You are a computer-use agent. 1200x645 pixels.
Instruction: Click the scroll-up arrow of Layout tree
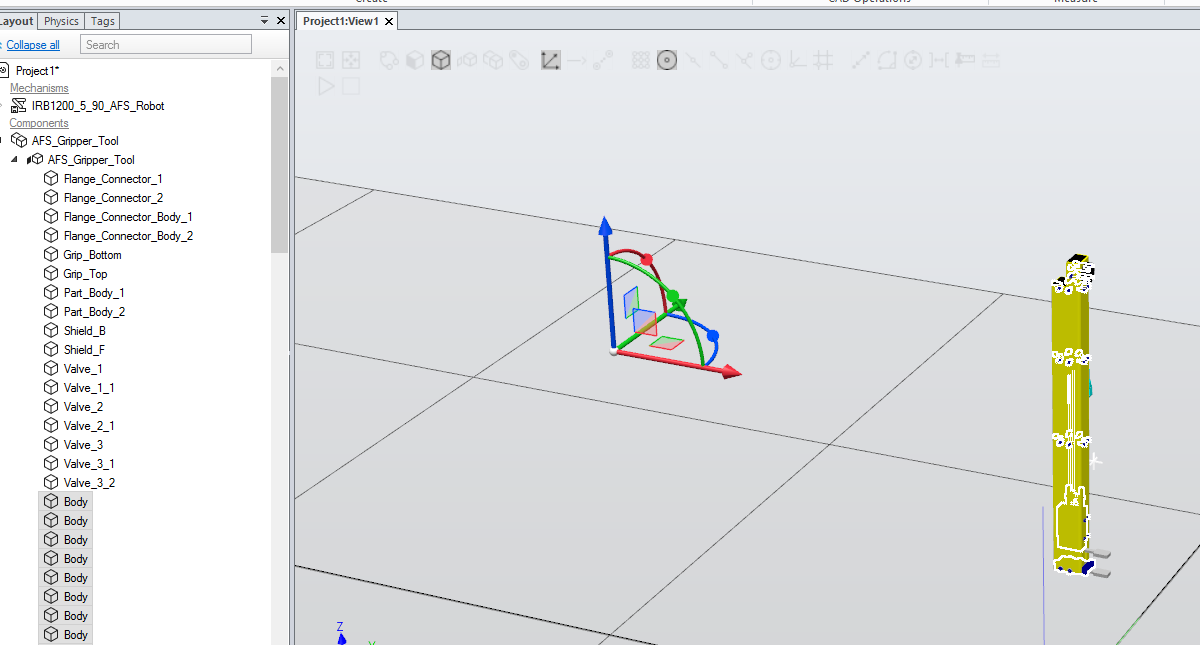click(279, 68)
